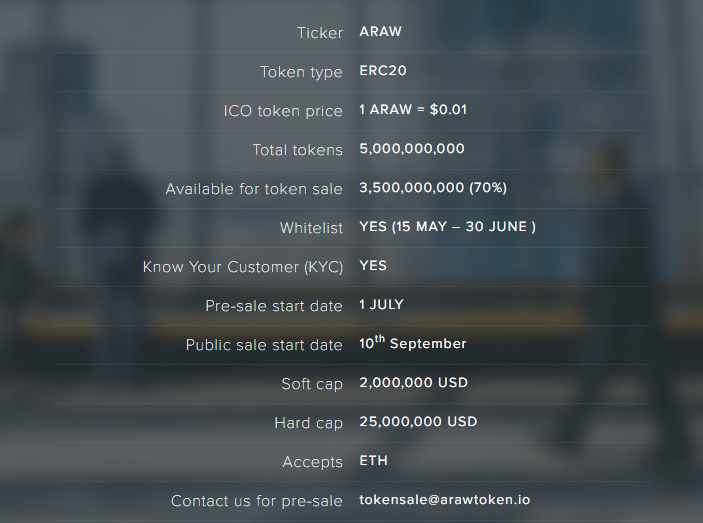Click the ETH accepted currency value
This screenshot has height=523, width=703.
[x=373, y=461]
